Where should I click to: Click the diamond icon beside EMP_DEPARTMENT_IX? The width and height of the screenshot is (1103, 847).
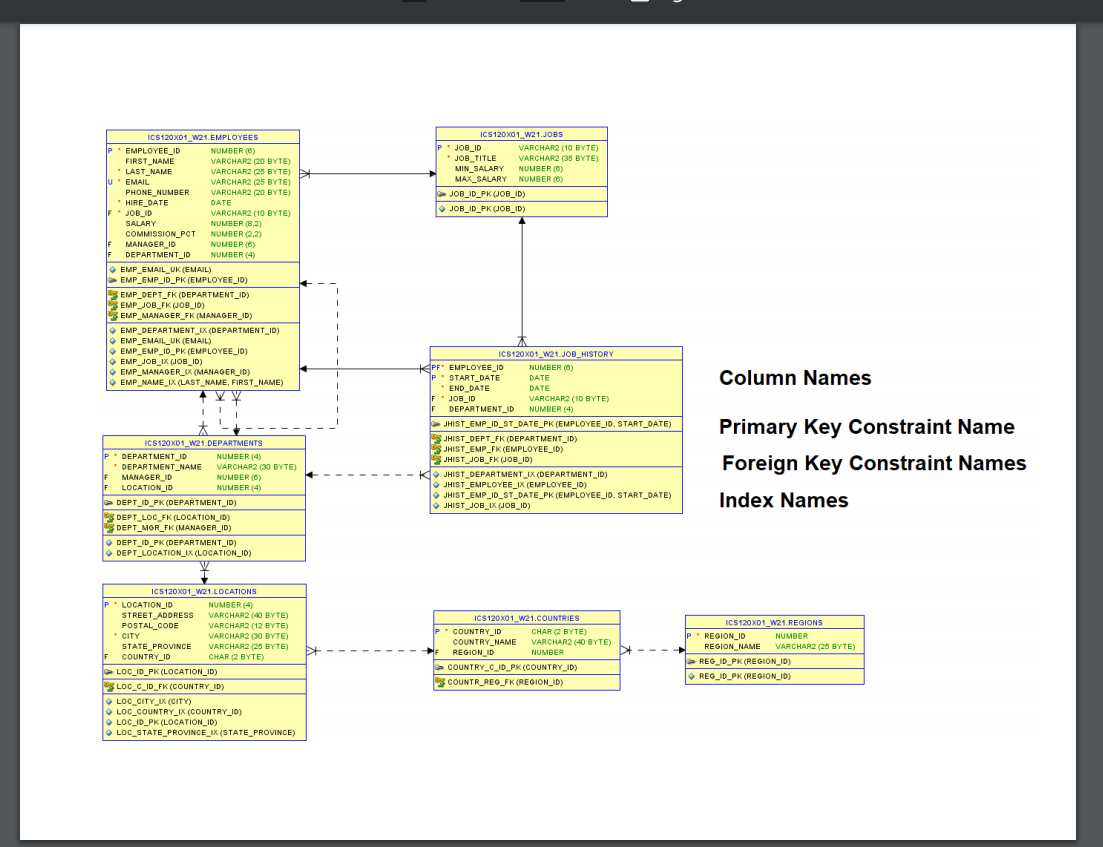(113, 331)
